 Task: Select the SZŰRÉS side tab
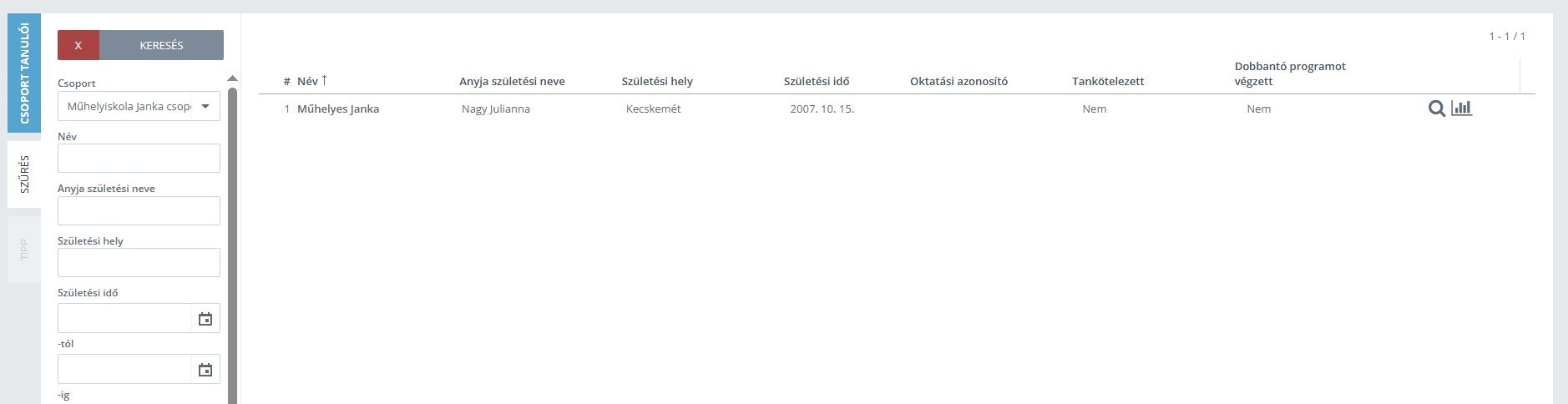tap(24, 174)
